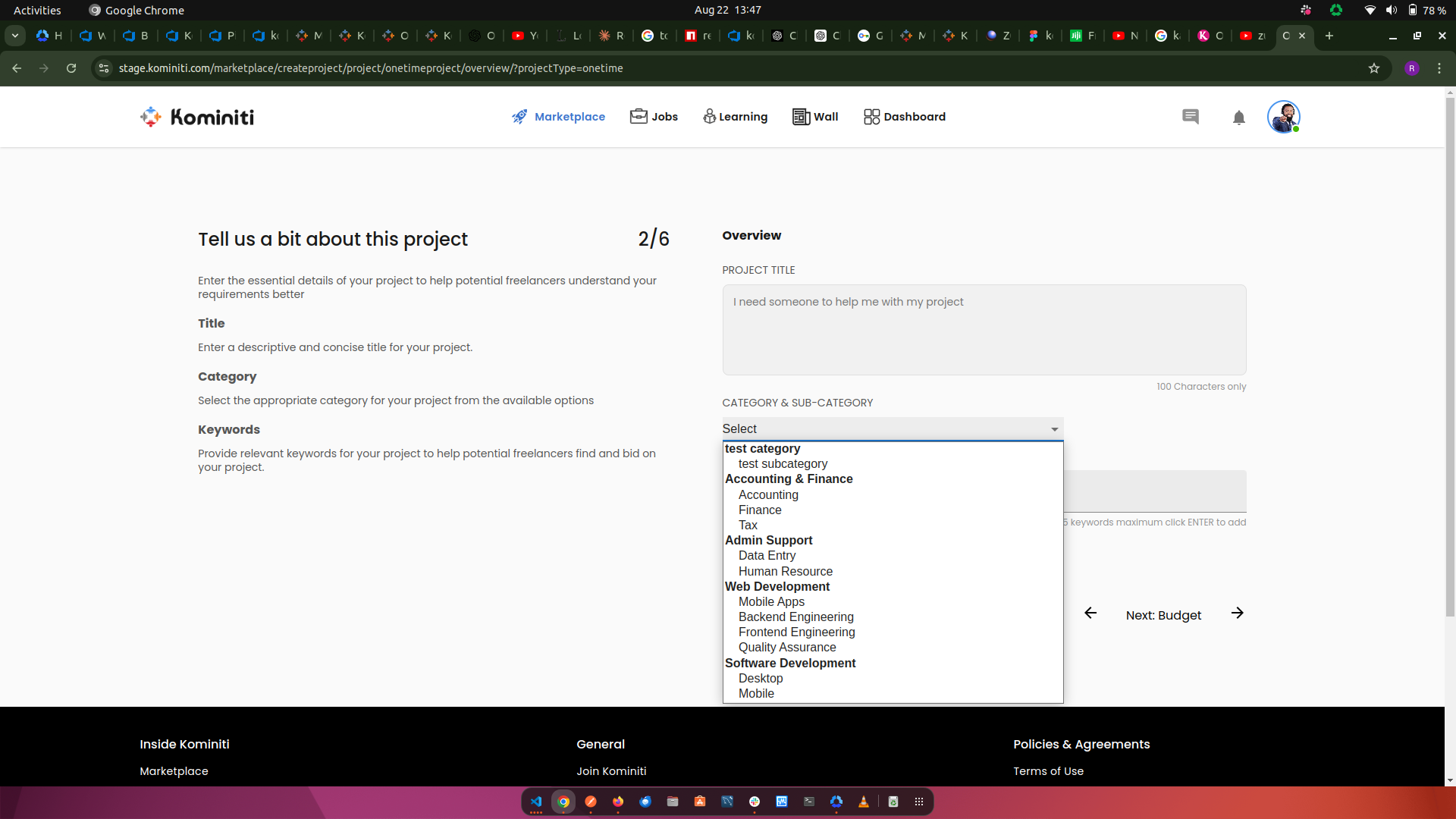1456x819 pixels.
Task: Click the Next: Budget button
Action: [1163, 615]
